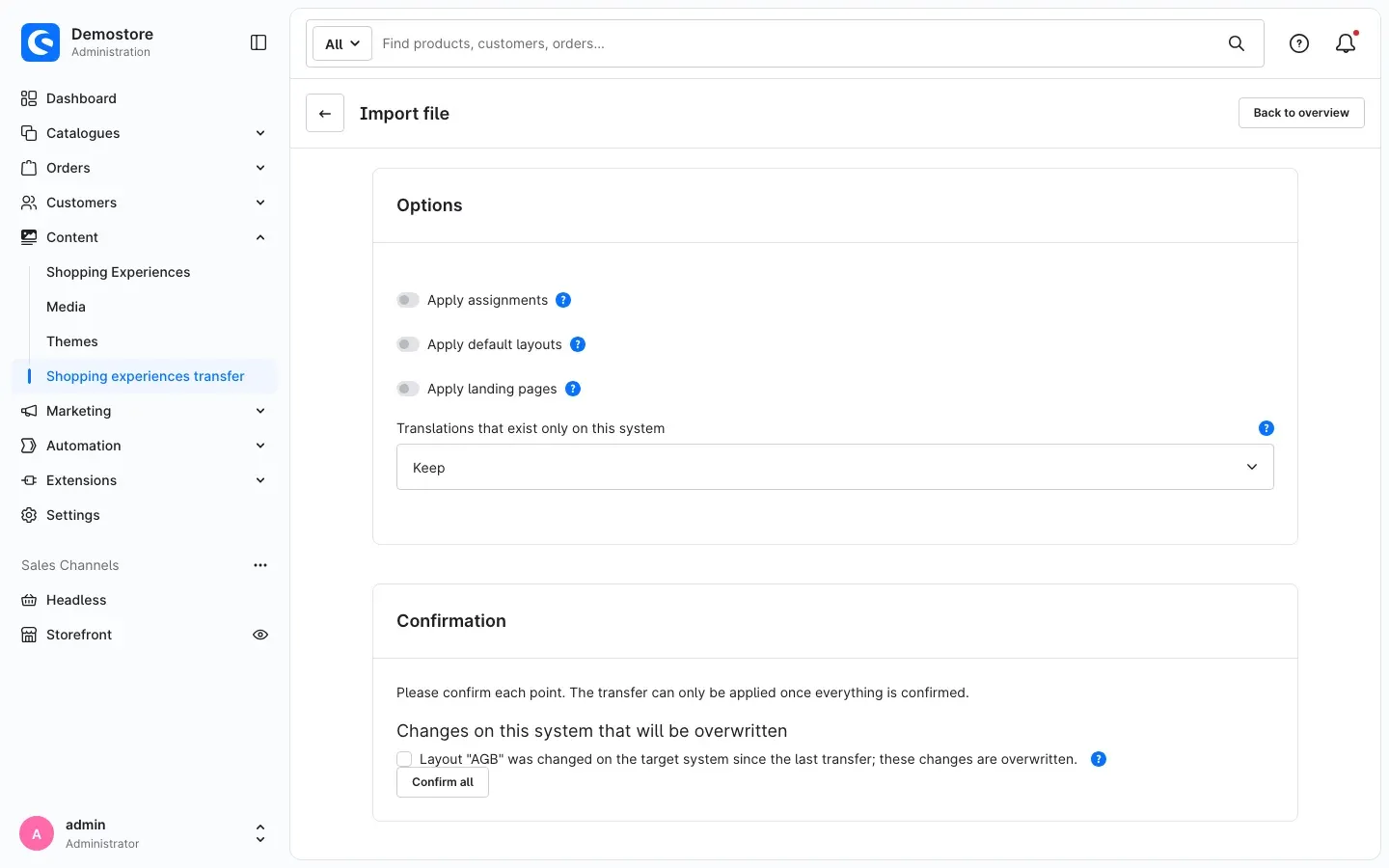
Task: Click Confirm all button
Action: coord(443,782)
